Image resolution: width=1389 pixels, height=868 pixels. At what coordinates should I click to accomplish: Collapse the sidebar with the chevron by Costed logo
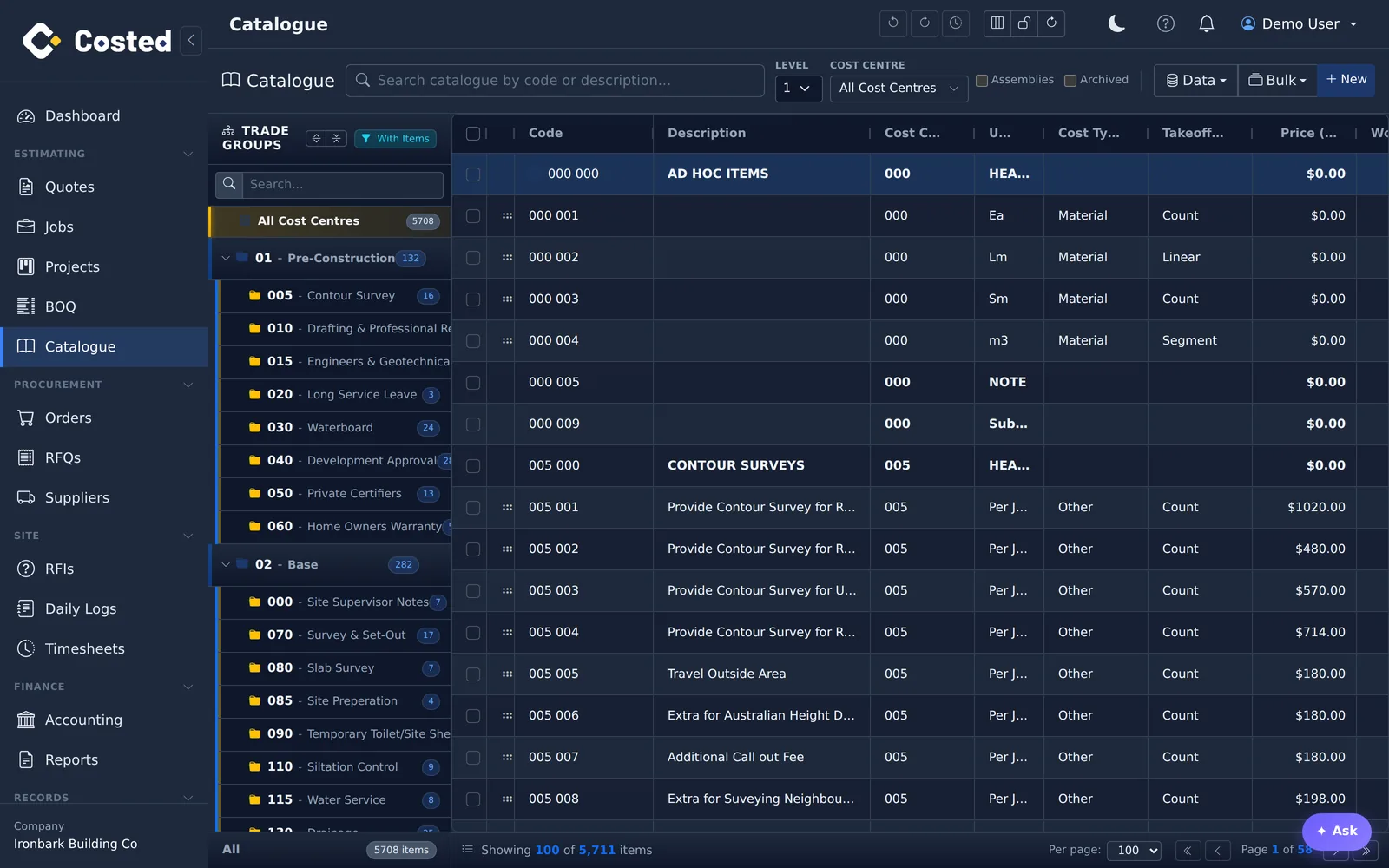[x=191, y=40]
